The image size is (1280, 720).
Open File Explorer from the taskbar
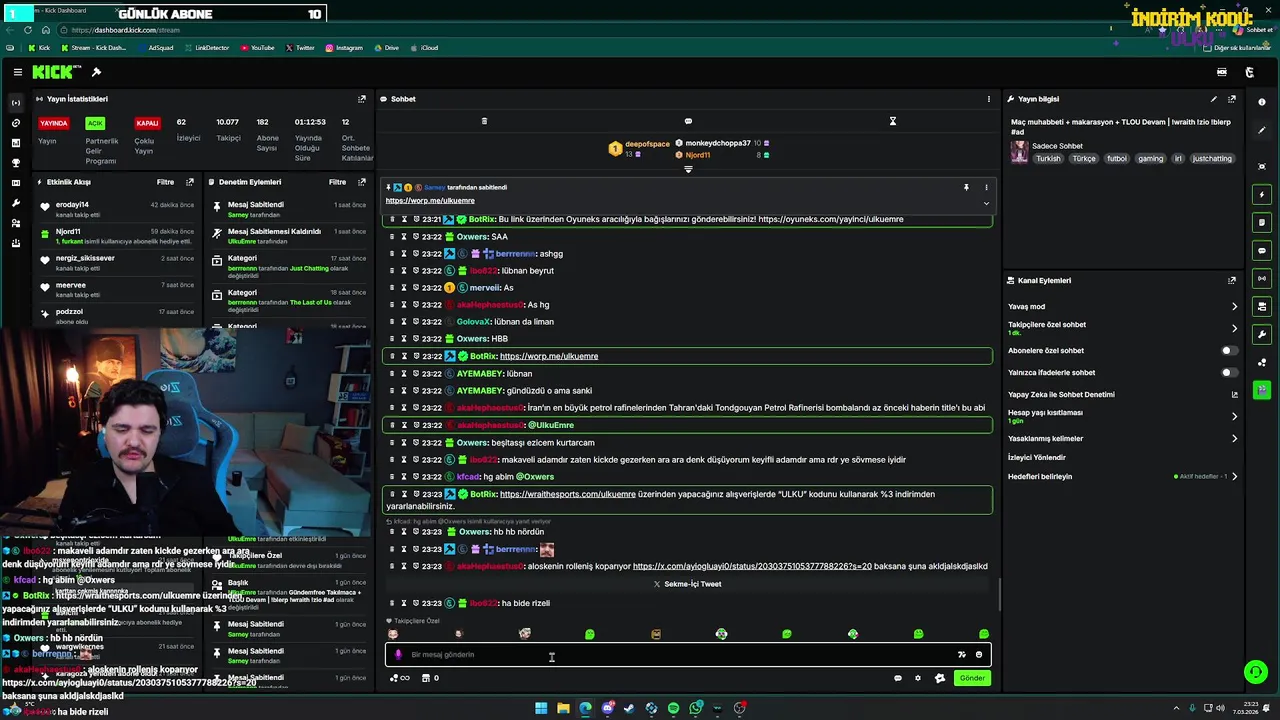(x=563, y=708)
